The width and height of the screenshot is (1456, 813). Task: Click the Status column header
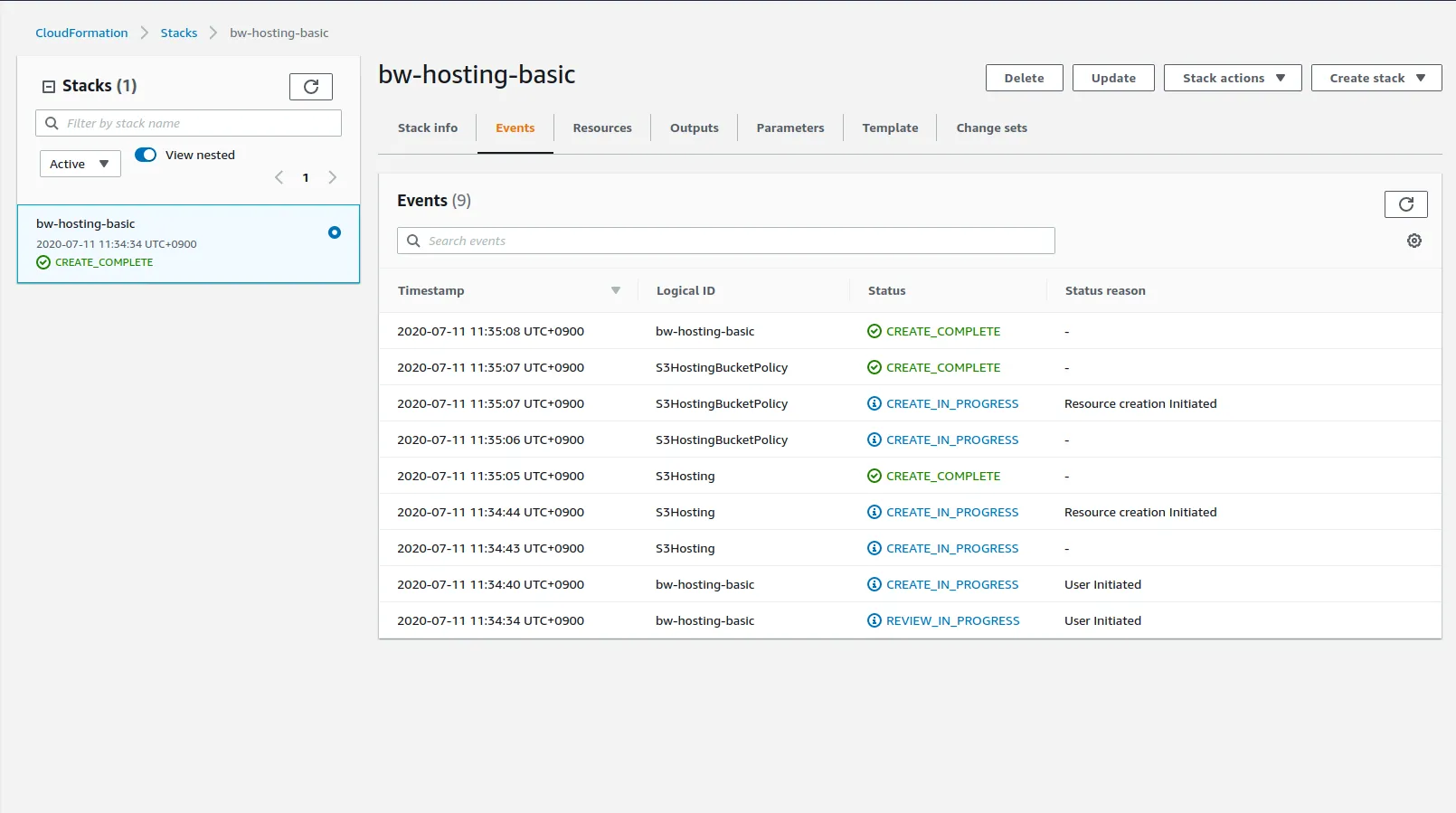point(887,290)
